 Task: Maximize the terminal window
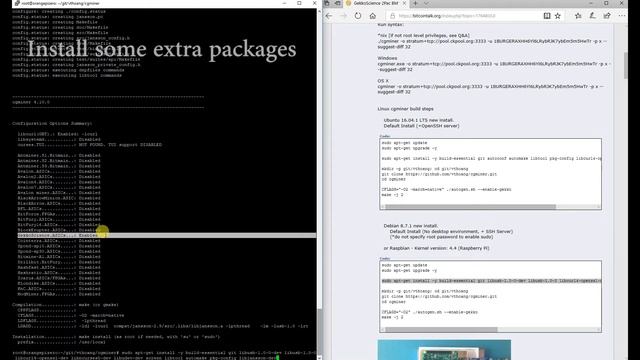(x=299, y=3)
